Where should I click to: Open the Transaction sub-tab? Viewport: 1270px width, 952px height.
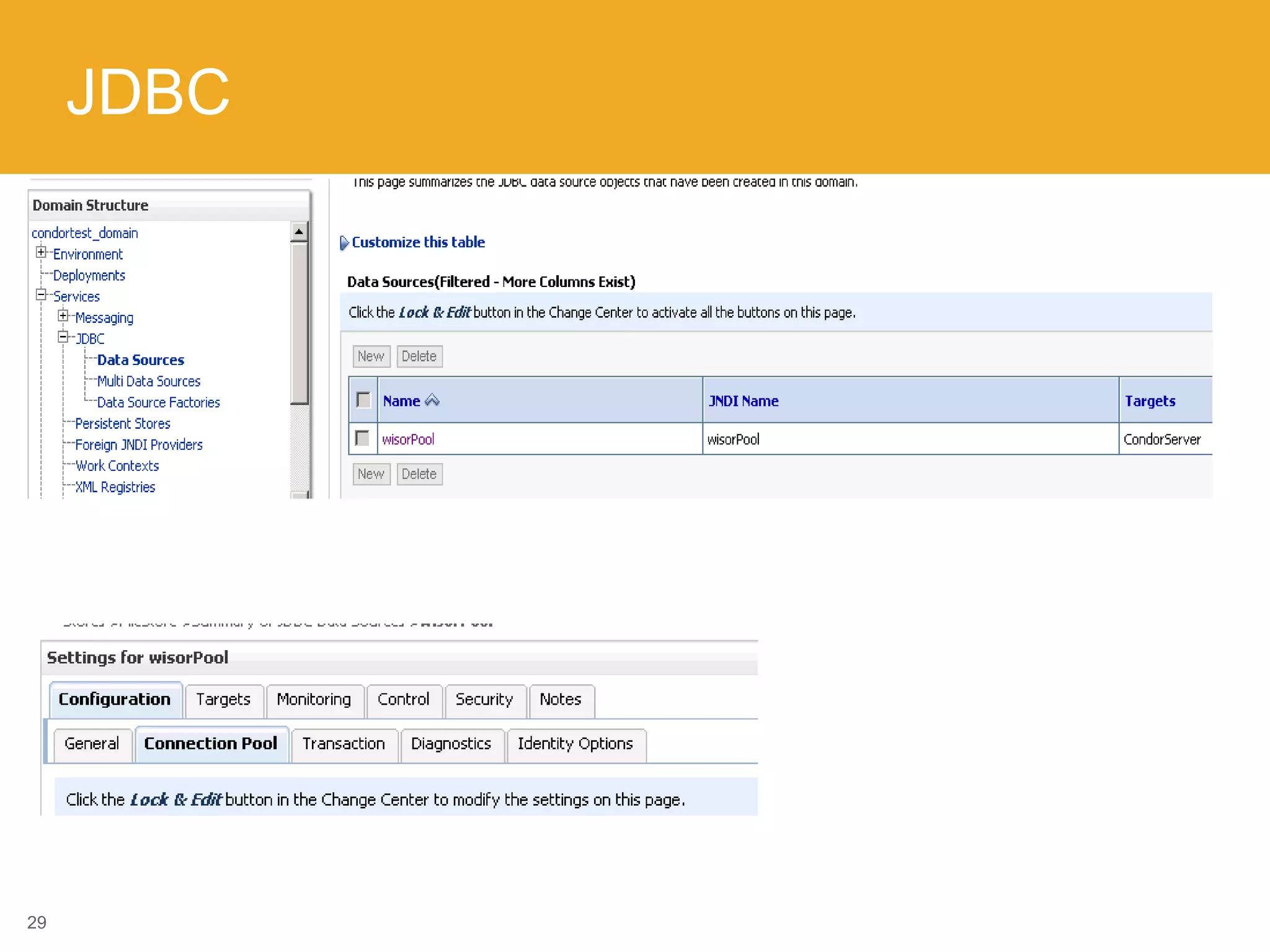[344, 744]
